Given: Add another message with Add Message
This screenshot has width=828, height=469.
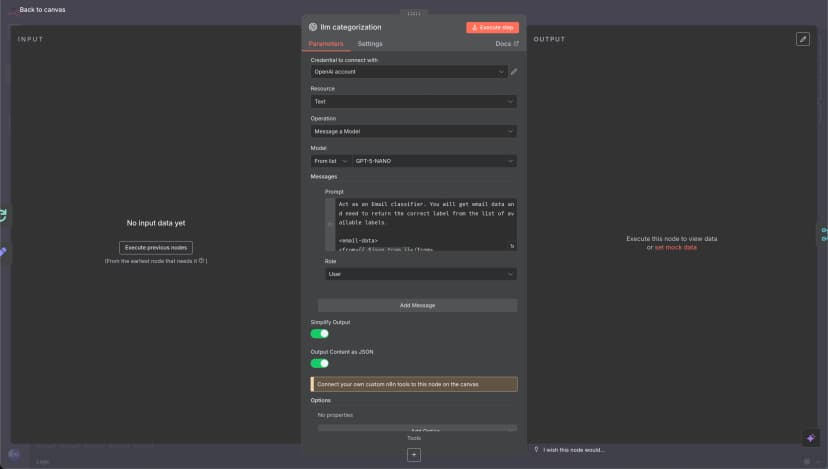Looking at the screenshot, I should [x=417, y=305].
